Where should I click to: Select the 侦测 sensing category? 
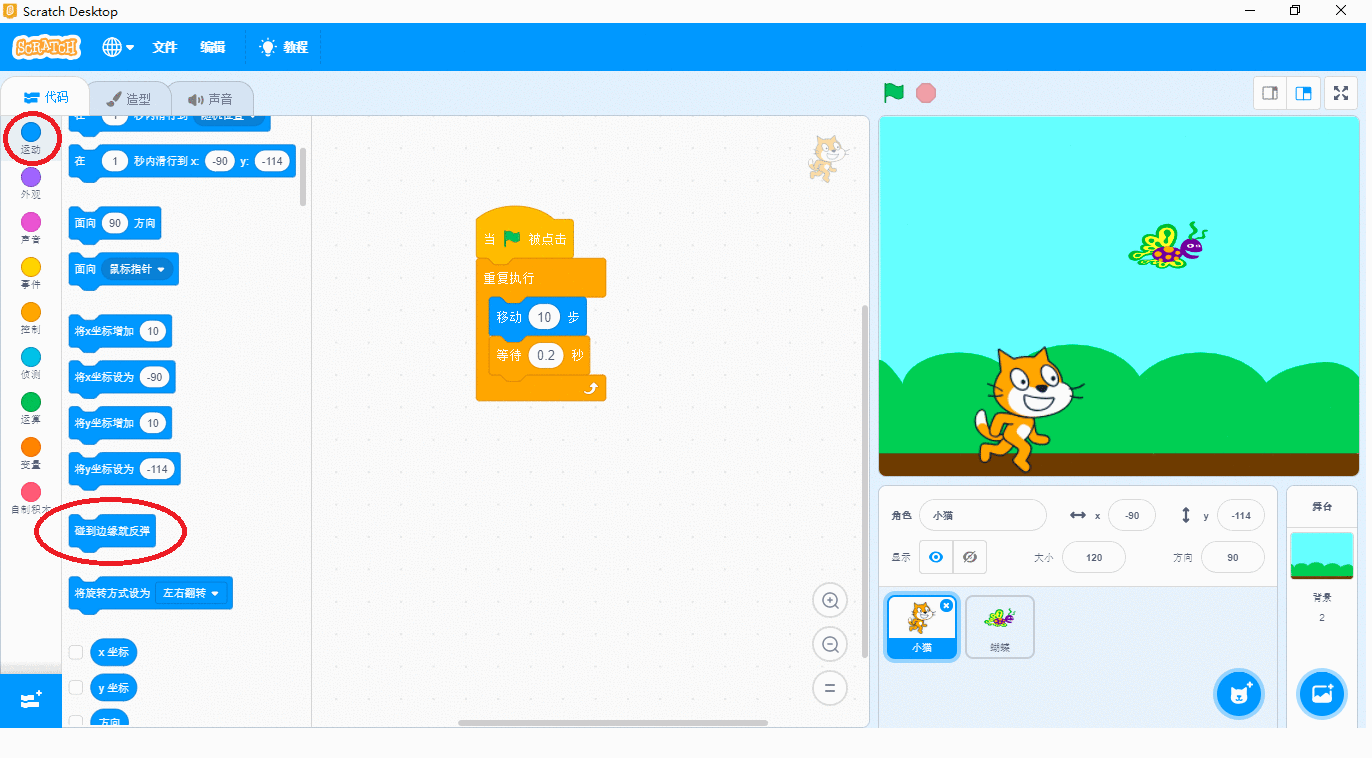coord(31,364)
